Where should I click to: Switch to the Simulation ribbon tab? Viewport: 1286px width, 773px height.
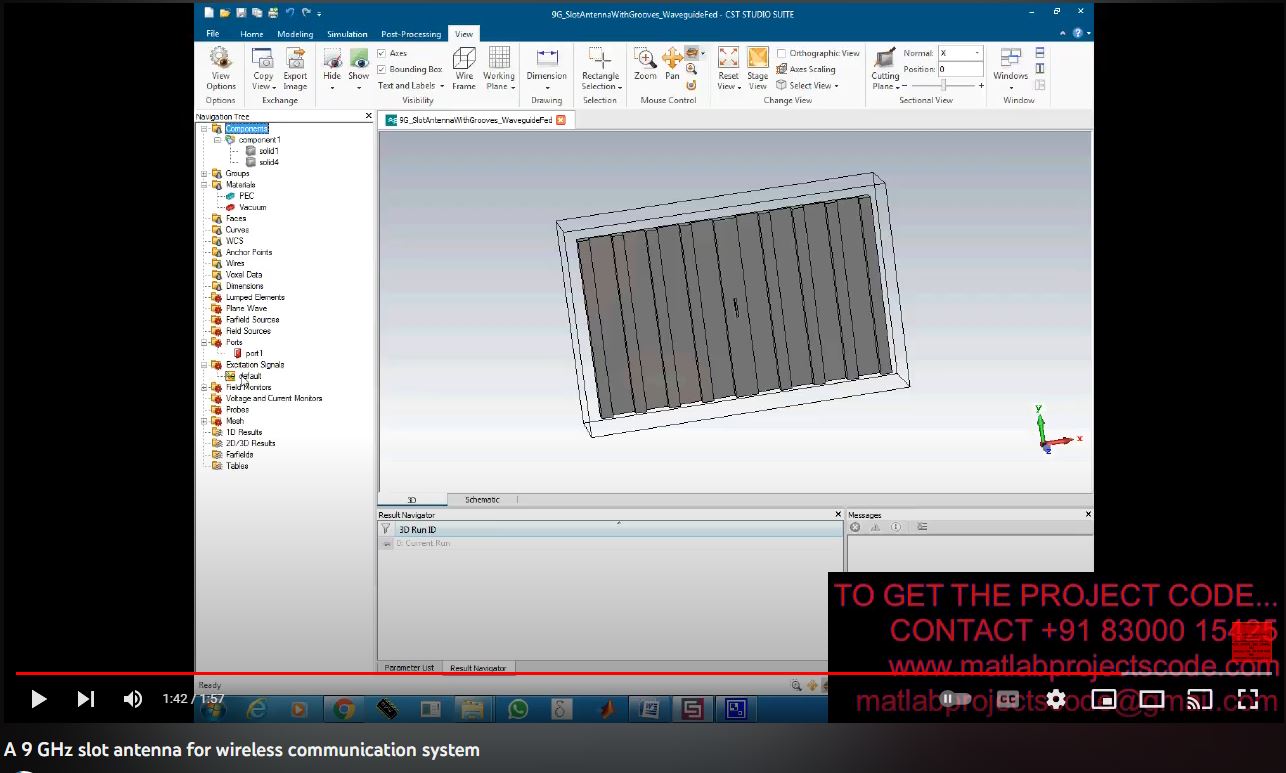click(347, 34)
